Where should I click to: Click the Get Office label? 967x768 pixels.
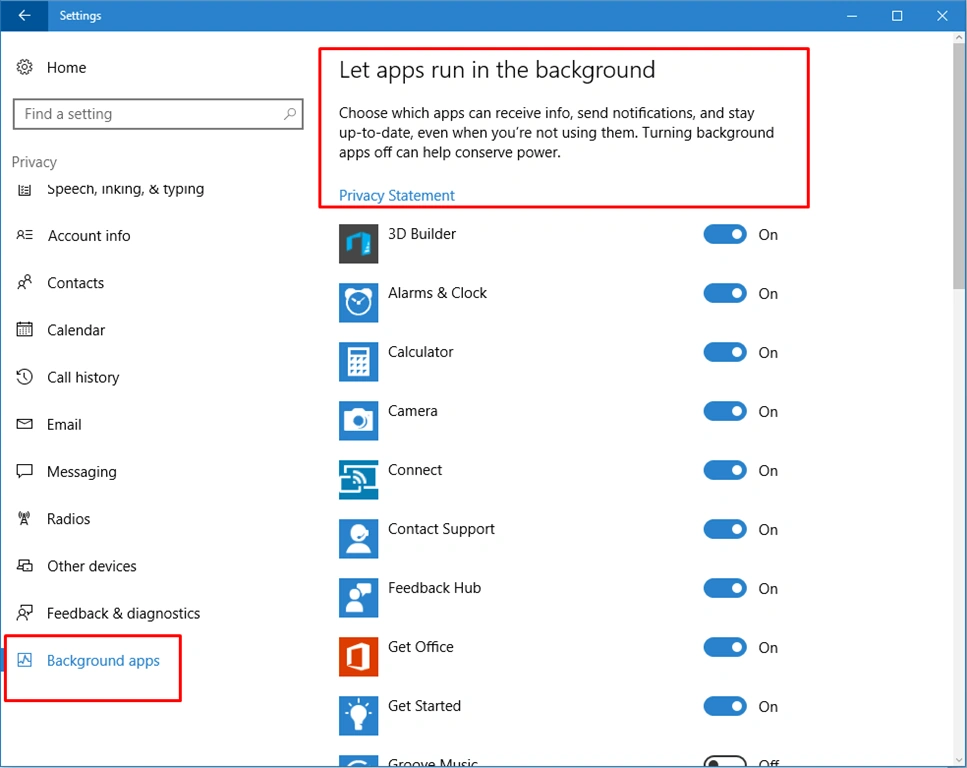[421, 646]
